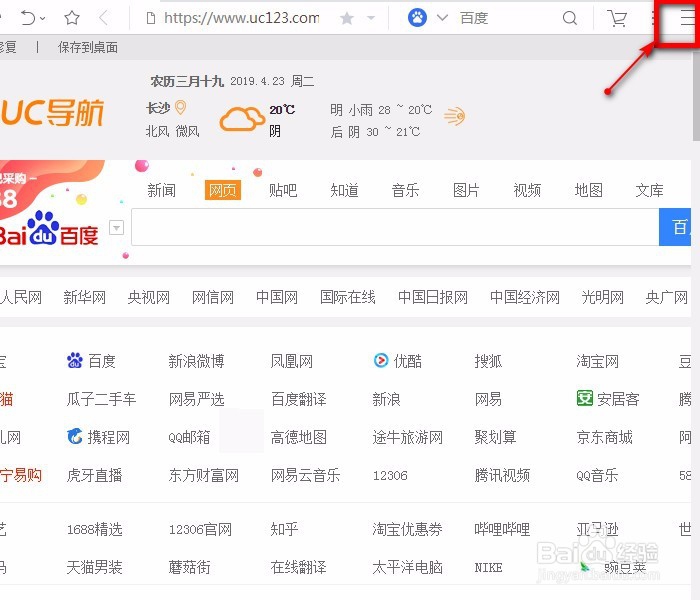
Task: Open the 网易云音乐 link
Action: [x=305, y=475]
